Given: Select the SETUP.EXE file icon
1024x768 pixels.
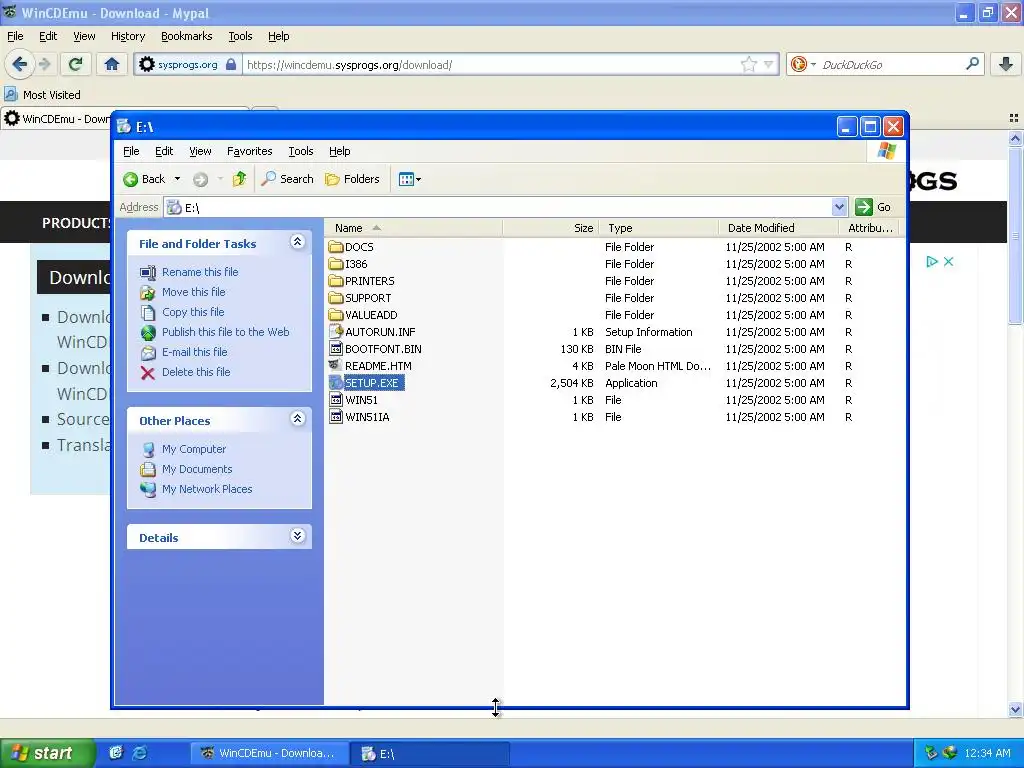Looking at the screenshot, I should [336, 383].
